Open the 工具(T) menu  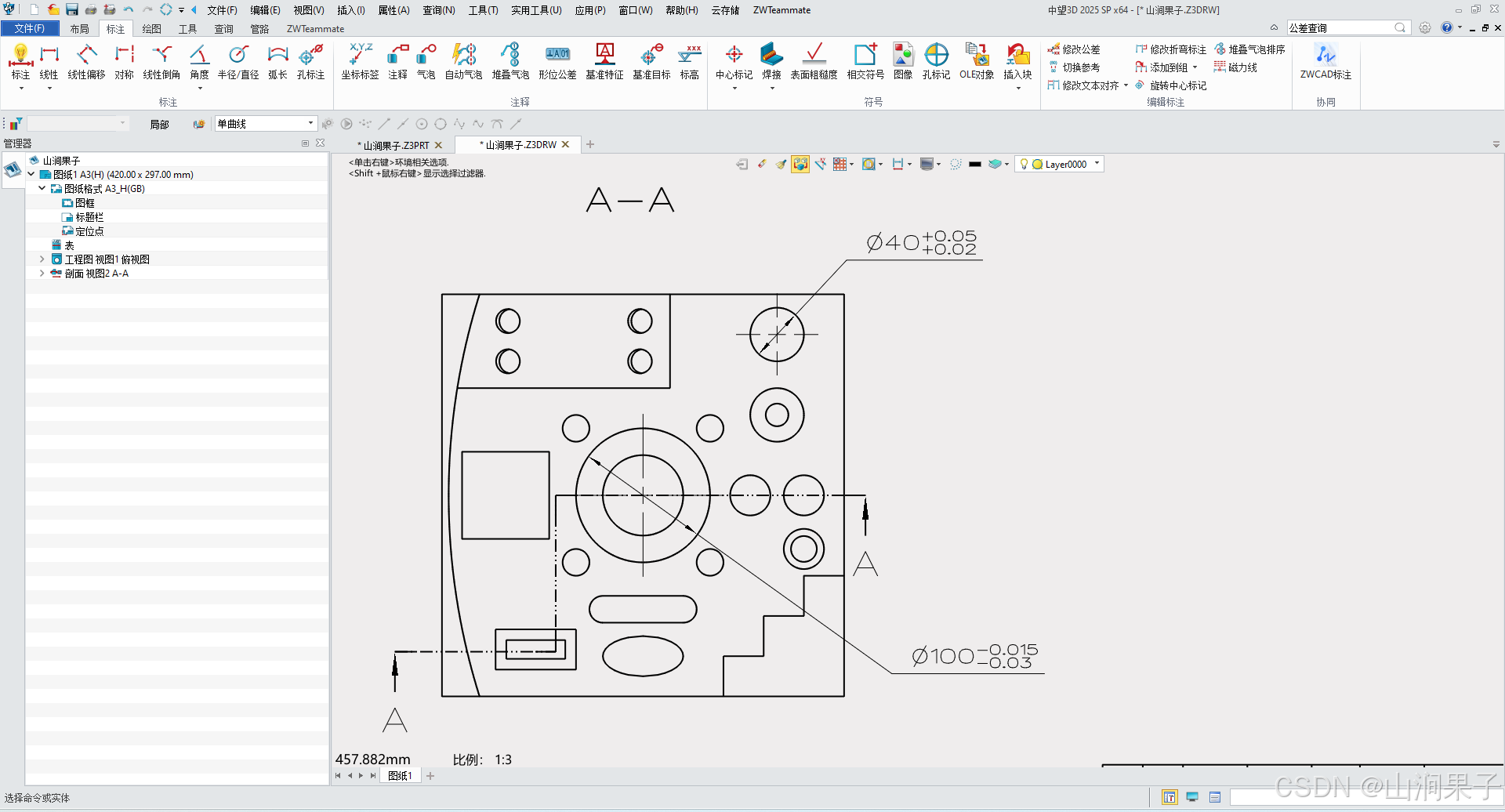click(x=483, y=10)
